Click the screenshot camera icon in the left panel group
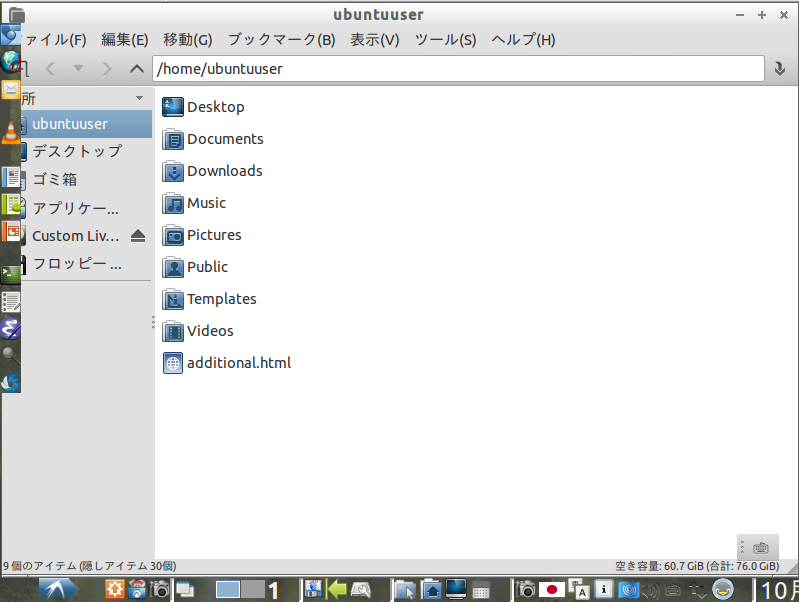799x602 pixels. coord(161,590)
